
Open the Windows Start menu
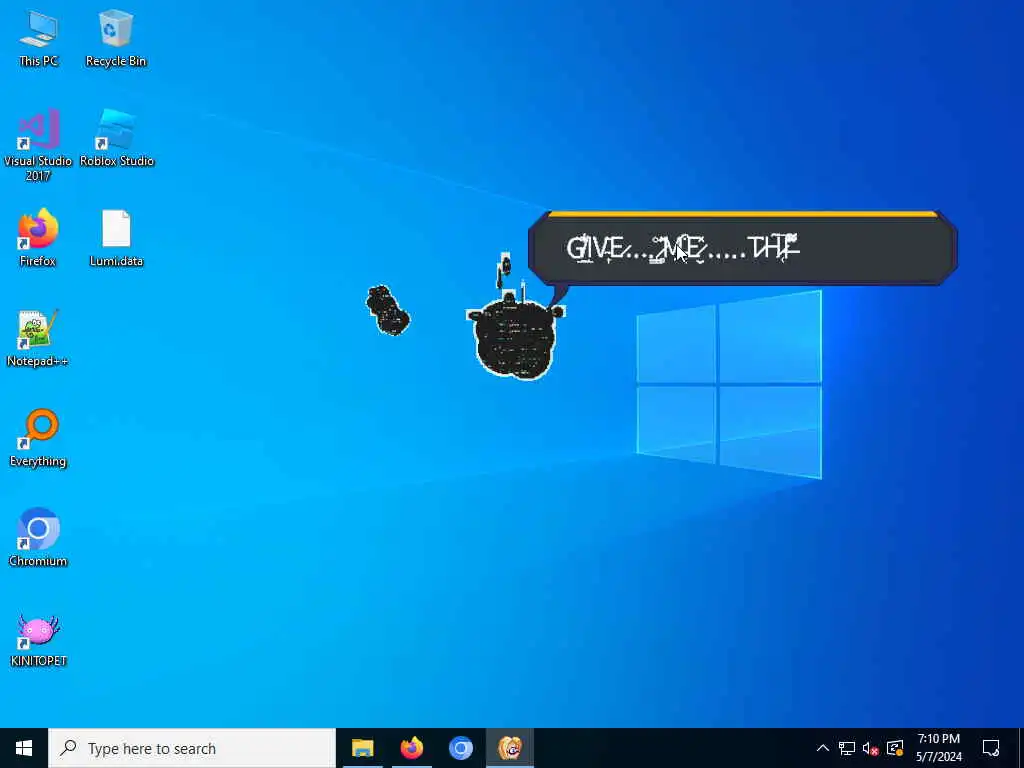click(x=24, y=748)
